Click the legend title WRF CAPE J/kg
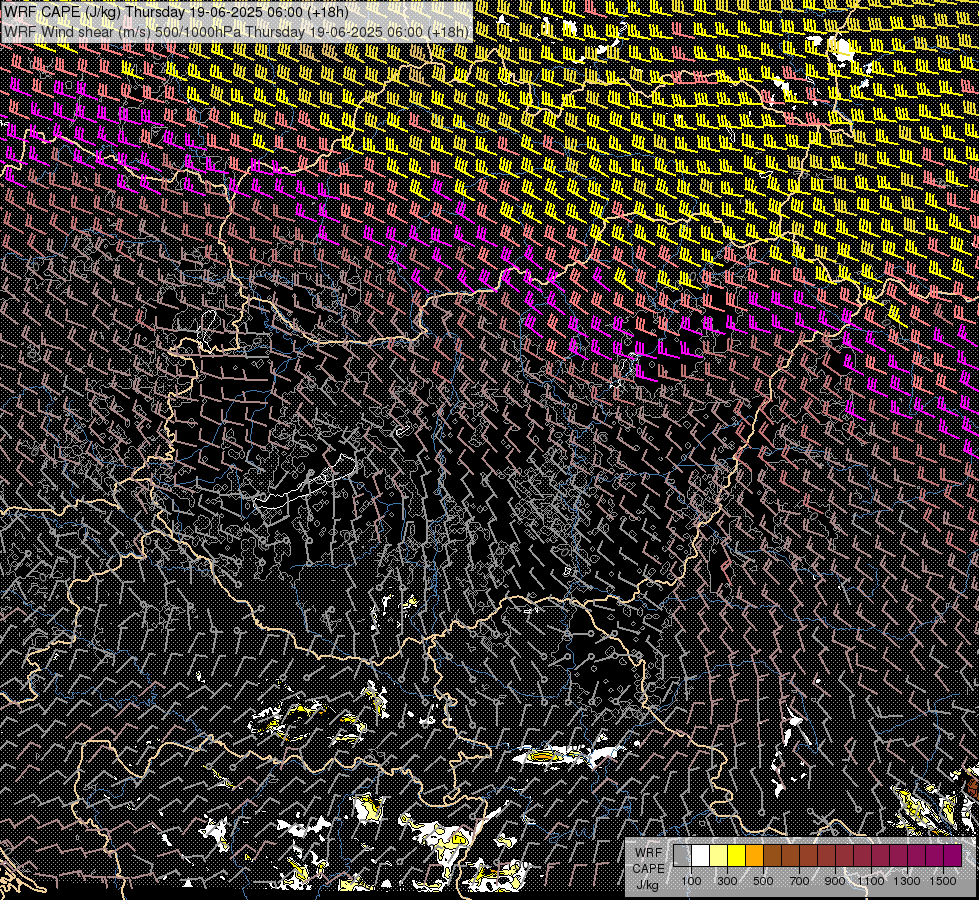Screen dimensions: 979x900 pyautogui.click(x=649, y=869)
